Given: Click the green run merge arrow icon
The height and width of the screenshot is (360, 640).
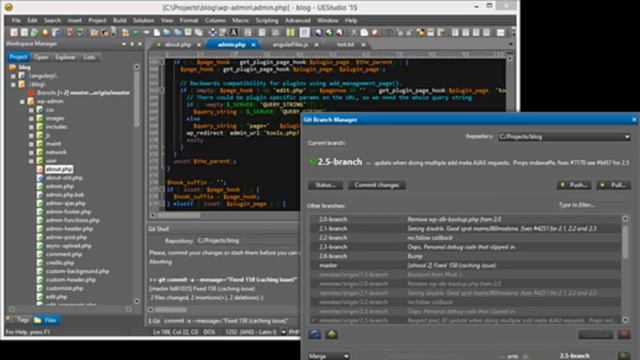Looking at the screenshot, I should click(x=623, y=356).
